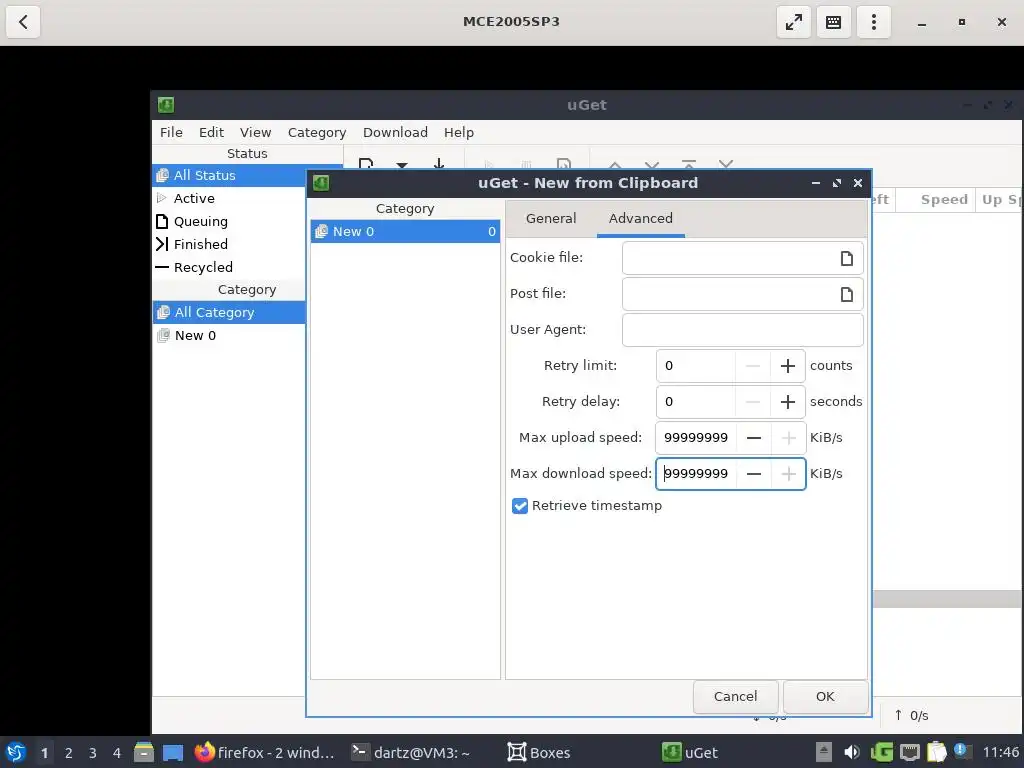Switch to workspace 2
1024x768 pixels.
click(69, 753)
